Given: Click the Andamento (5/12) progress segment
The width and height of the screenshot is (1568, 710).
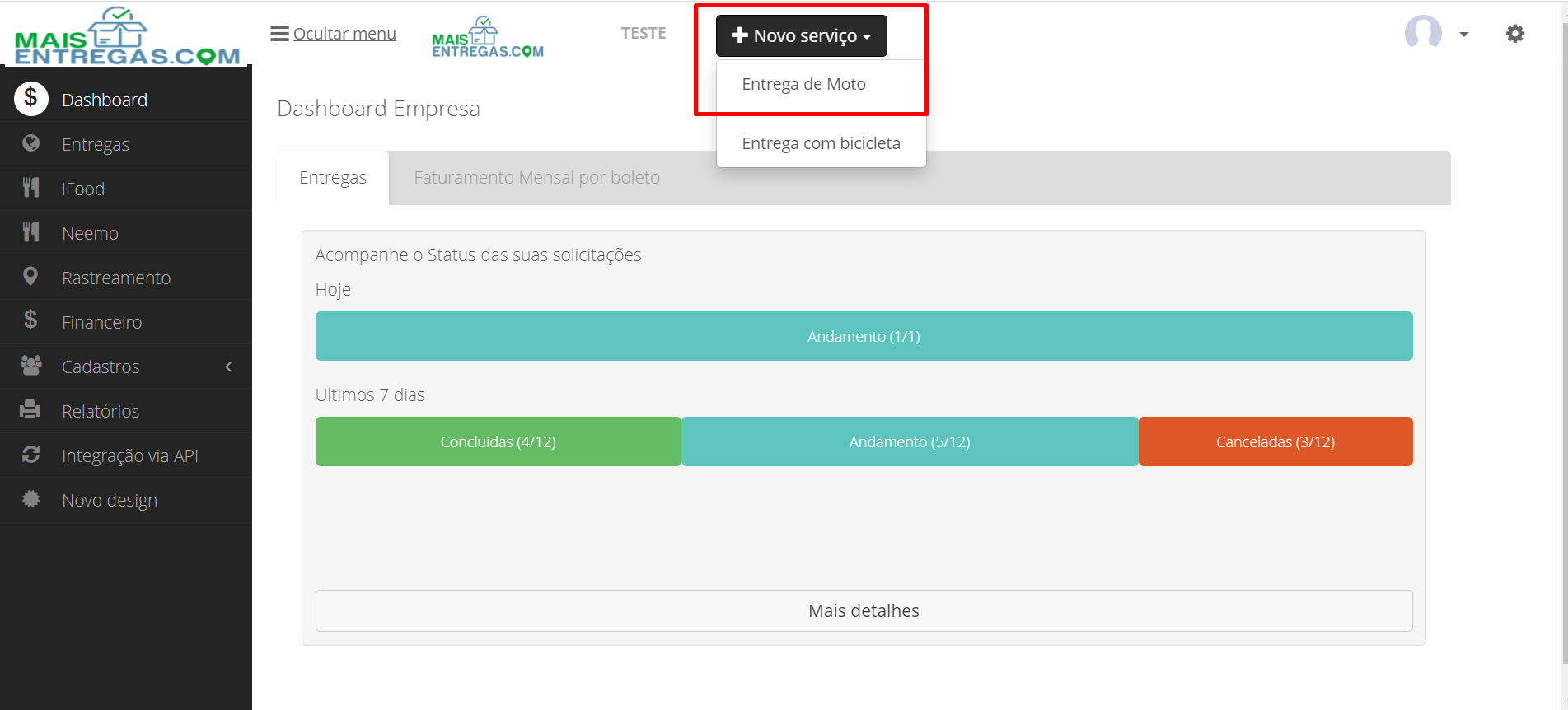Looking at the screenshot, I should (x=910, y=441).
